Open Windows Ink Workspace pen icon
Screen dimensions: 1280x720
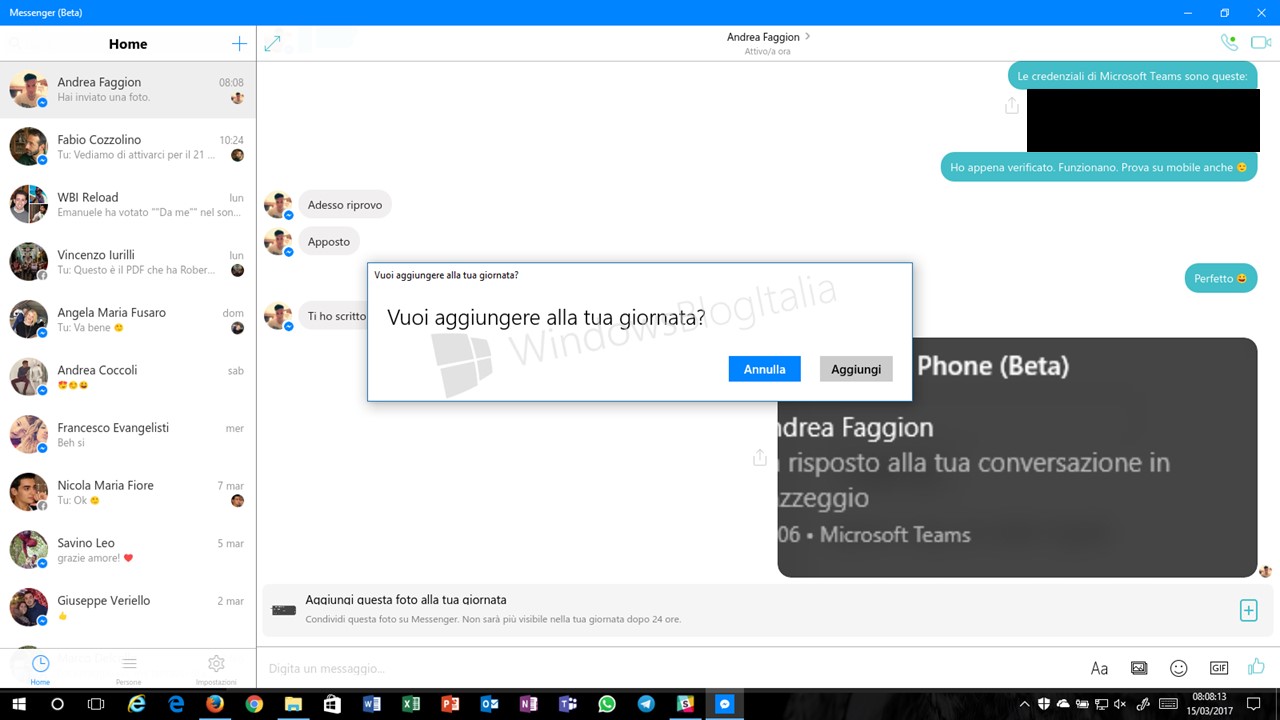(x=1142, y=704)
